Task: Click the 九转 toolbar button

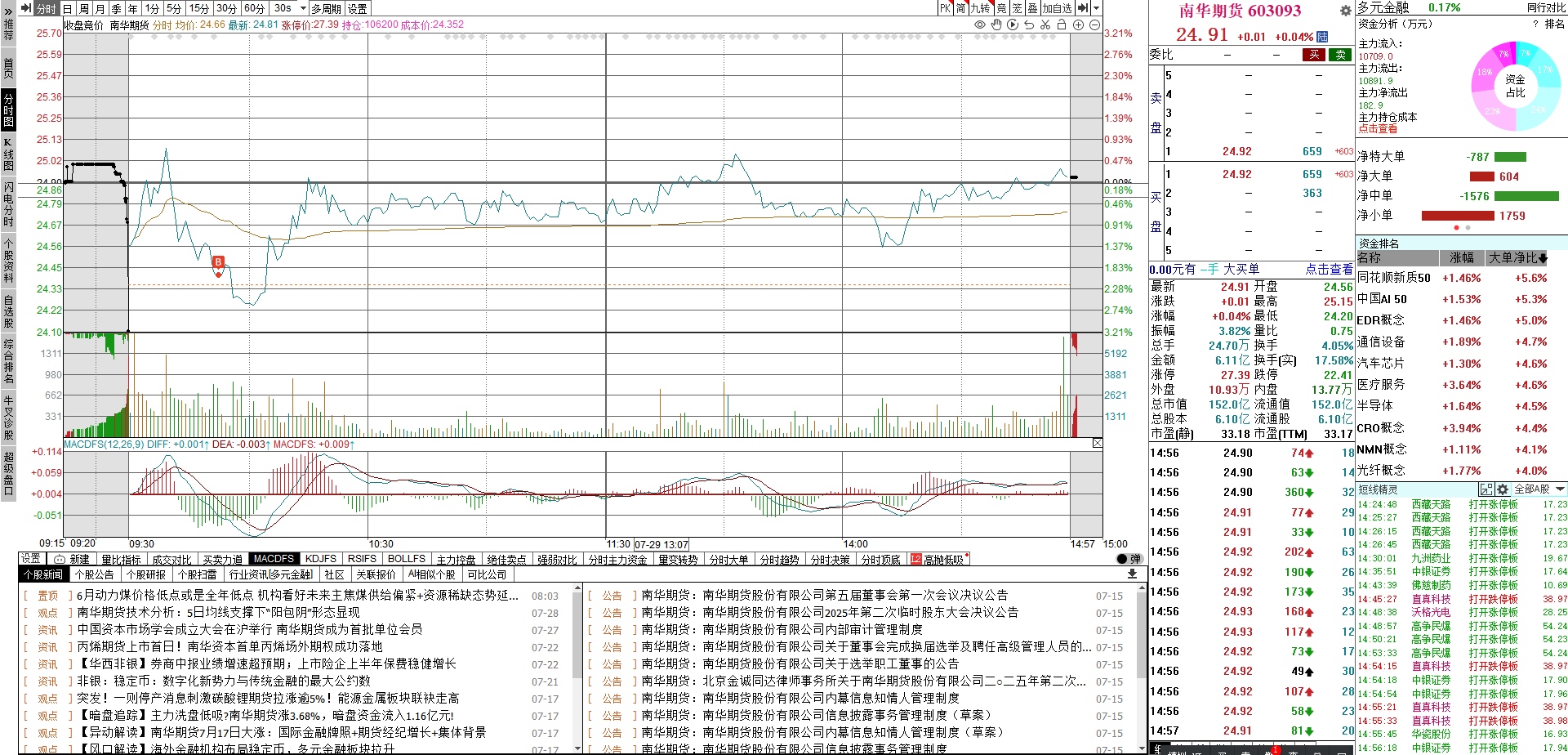Action: [980, 8]
